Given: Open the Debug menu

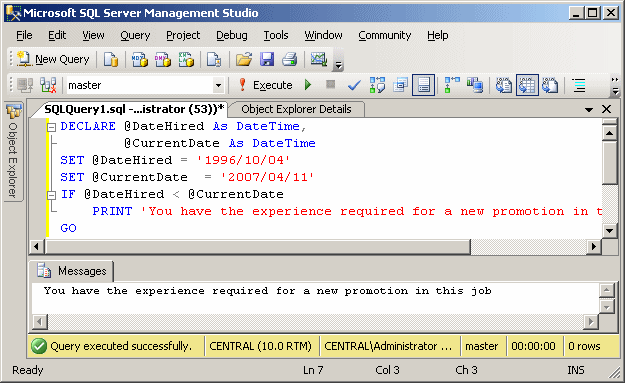Looking at the screenshot, I should [x=232, y=35].
